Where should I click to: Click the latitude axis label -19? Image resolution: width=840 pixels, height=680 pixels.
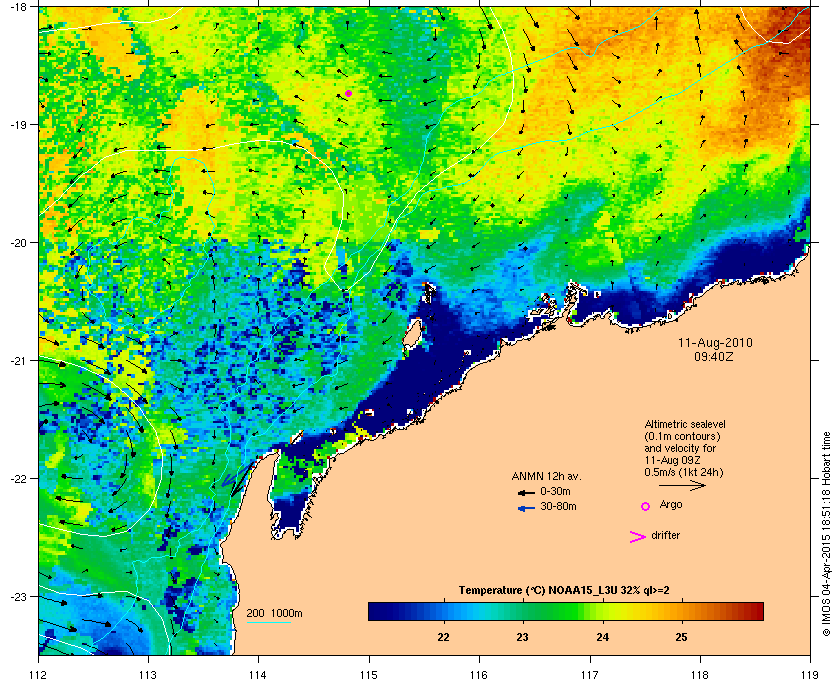[17, 124]
